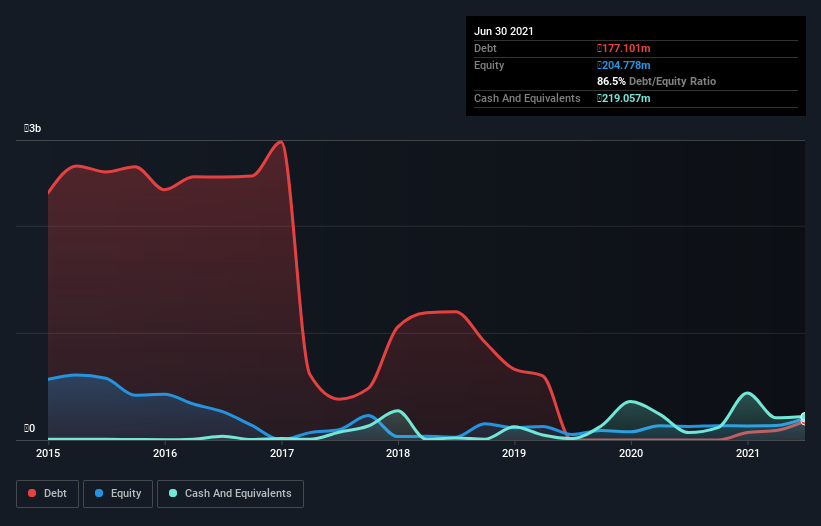Click the 3b y-axis label
The image size is (821, 526).
pyautogui.click(x=32, y=128)
